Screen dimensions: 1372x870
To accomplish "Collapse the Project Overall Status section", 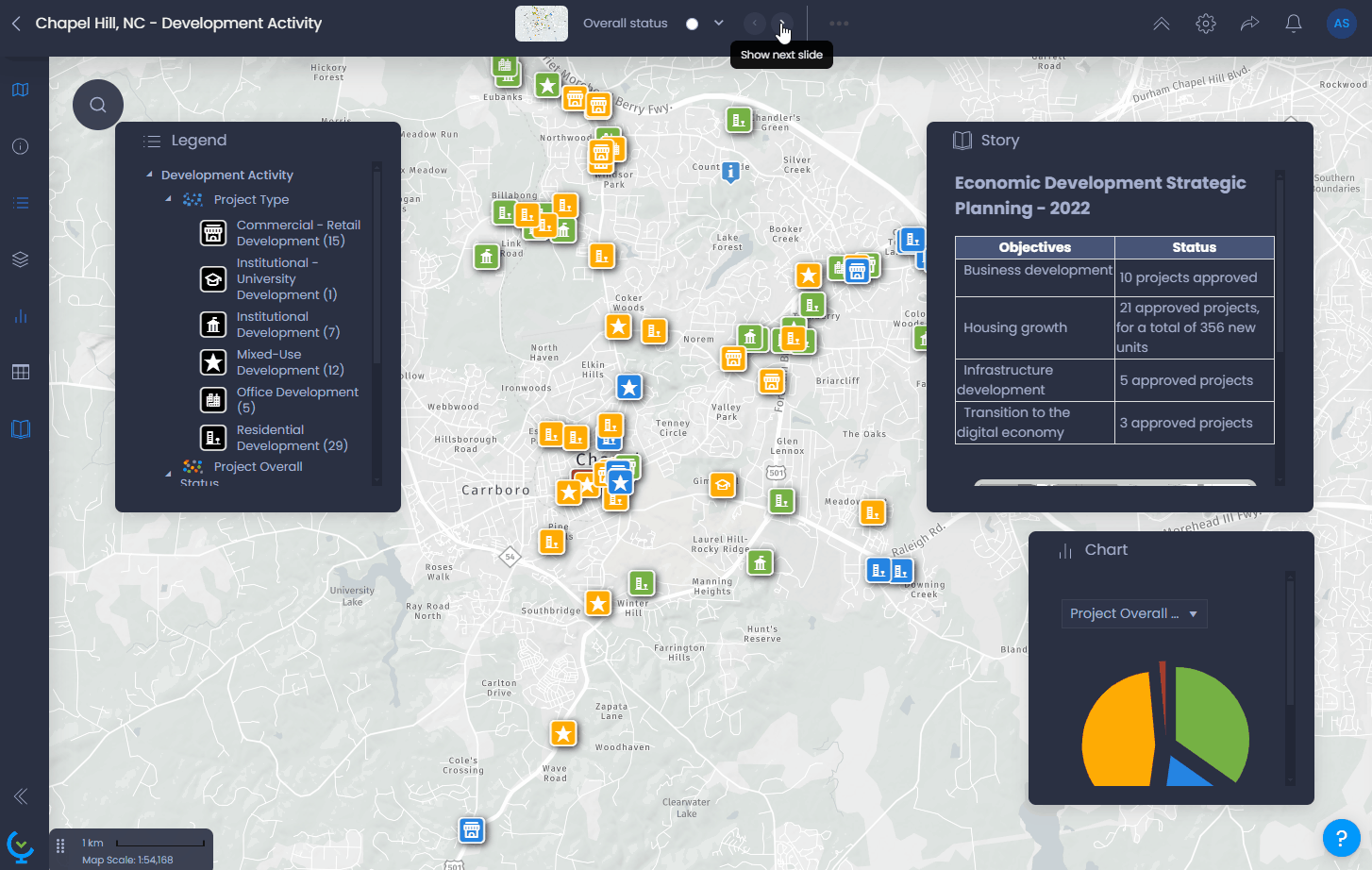I will point(169,474).
